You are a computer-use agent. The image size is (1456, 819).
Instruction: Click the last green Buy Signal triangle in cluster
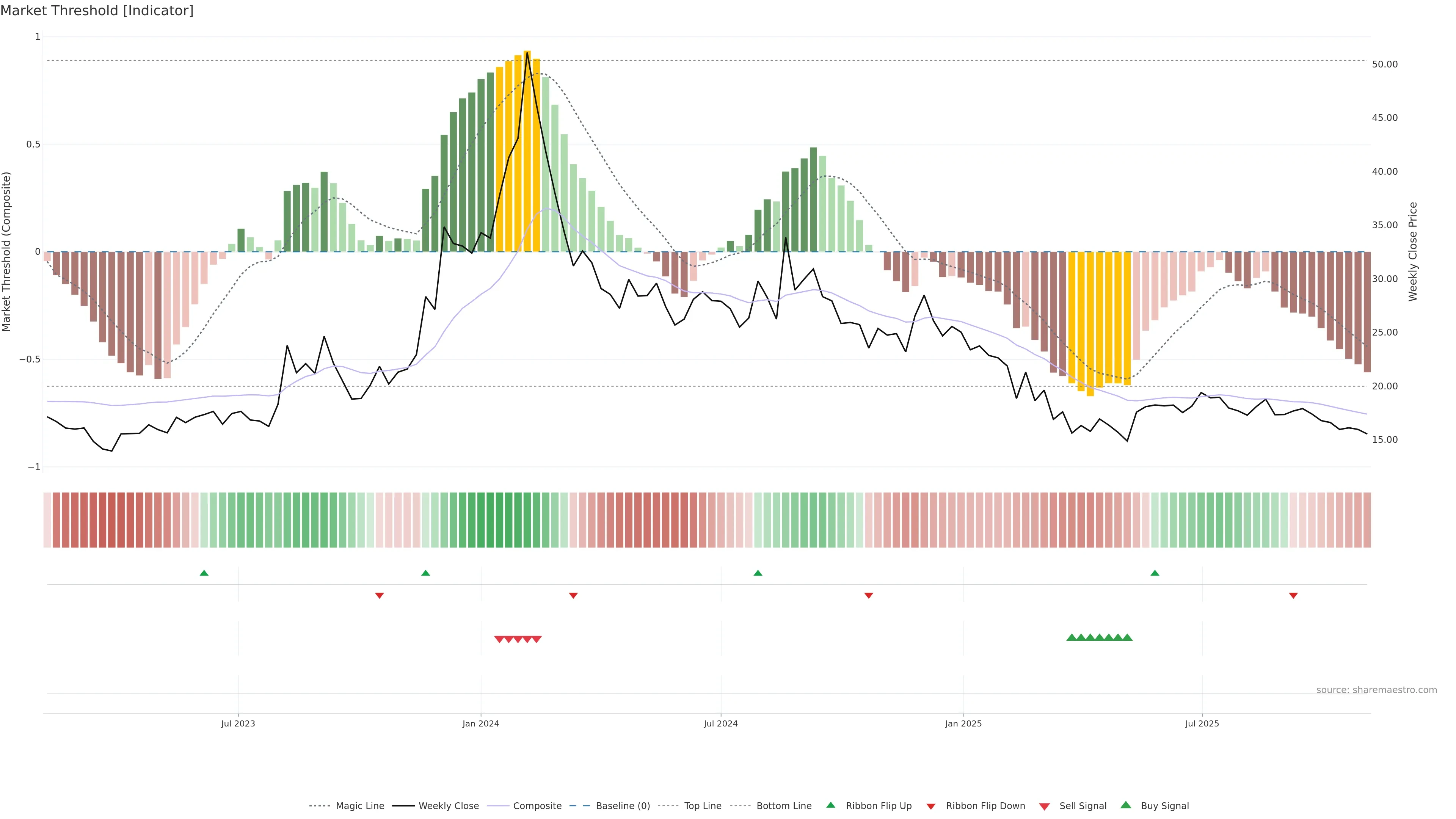point(1127,637)
